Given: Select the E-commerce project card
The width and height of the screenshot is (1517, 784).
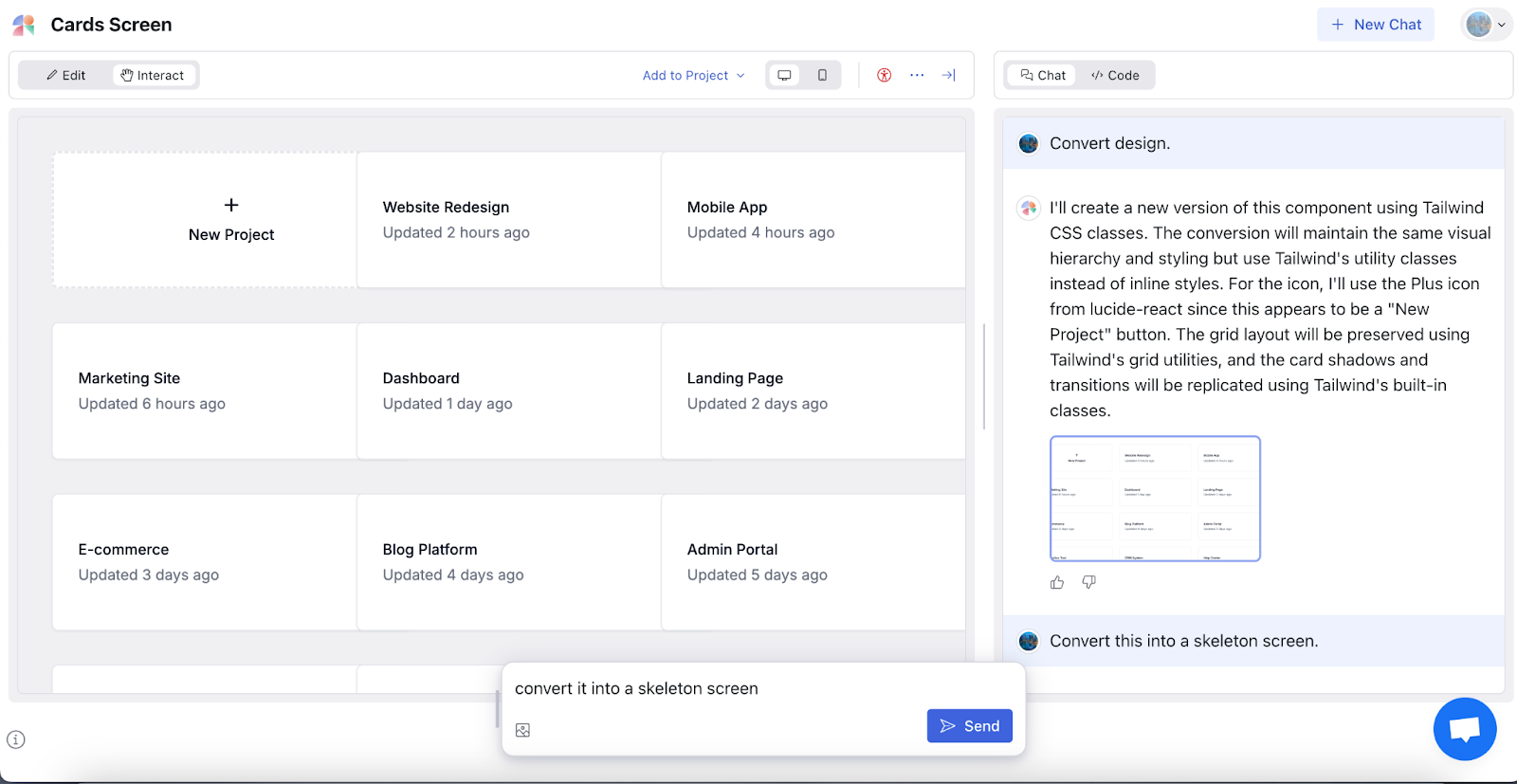Looking at the screenshot, I should click(x=205, y=562).
